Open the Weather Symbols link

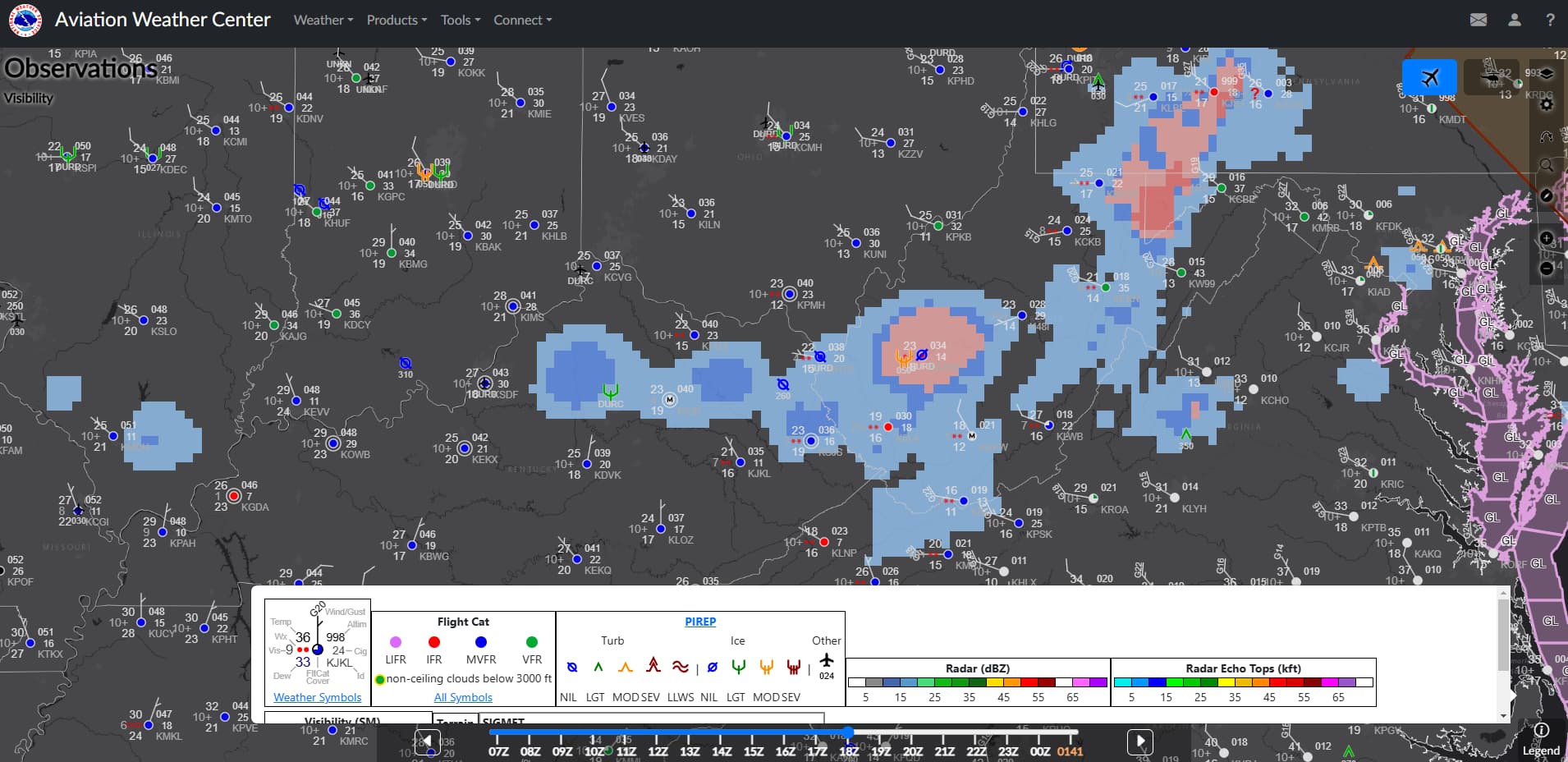[317, 697]
